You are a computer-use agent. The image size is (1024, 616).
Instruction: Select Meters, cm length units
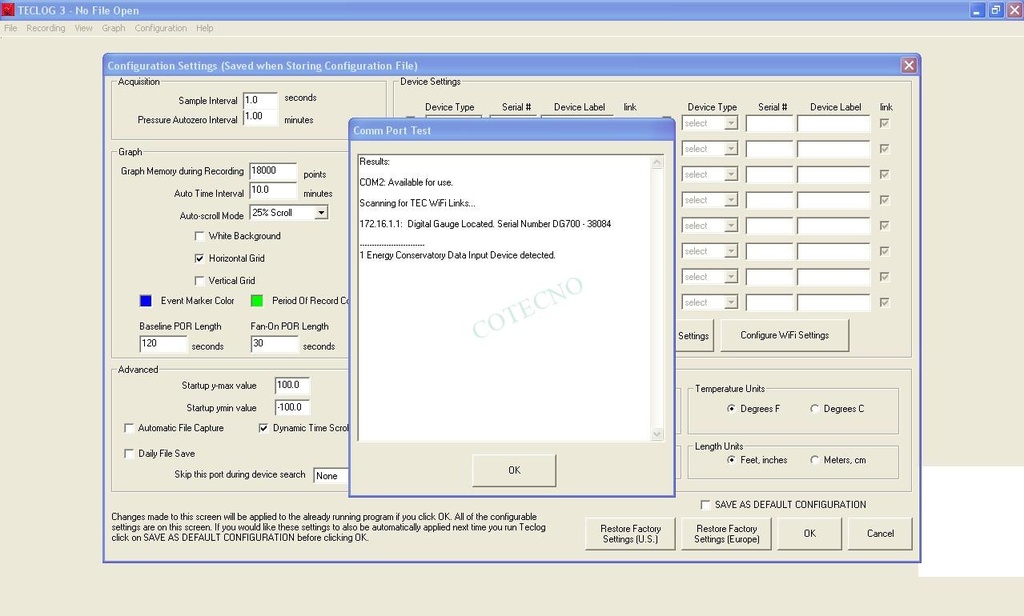coord(815,460)
